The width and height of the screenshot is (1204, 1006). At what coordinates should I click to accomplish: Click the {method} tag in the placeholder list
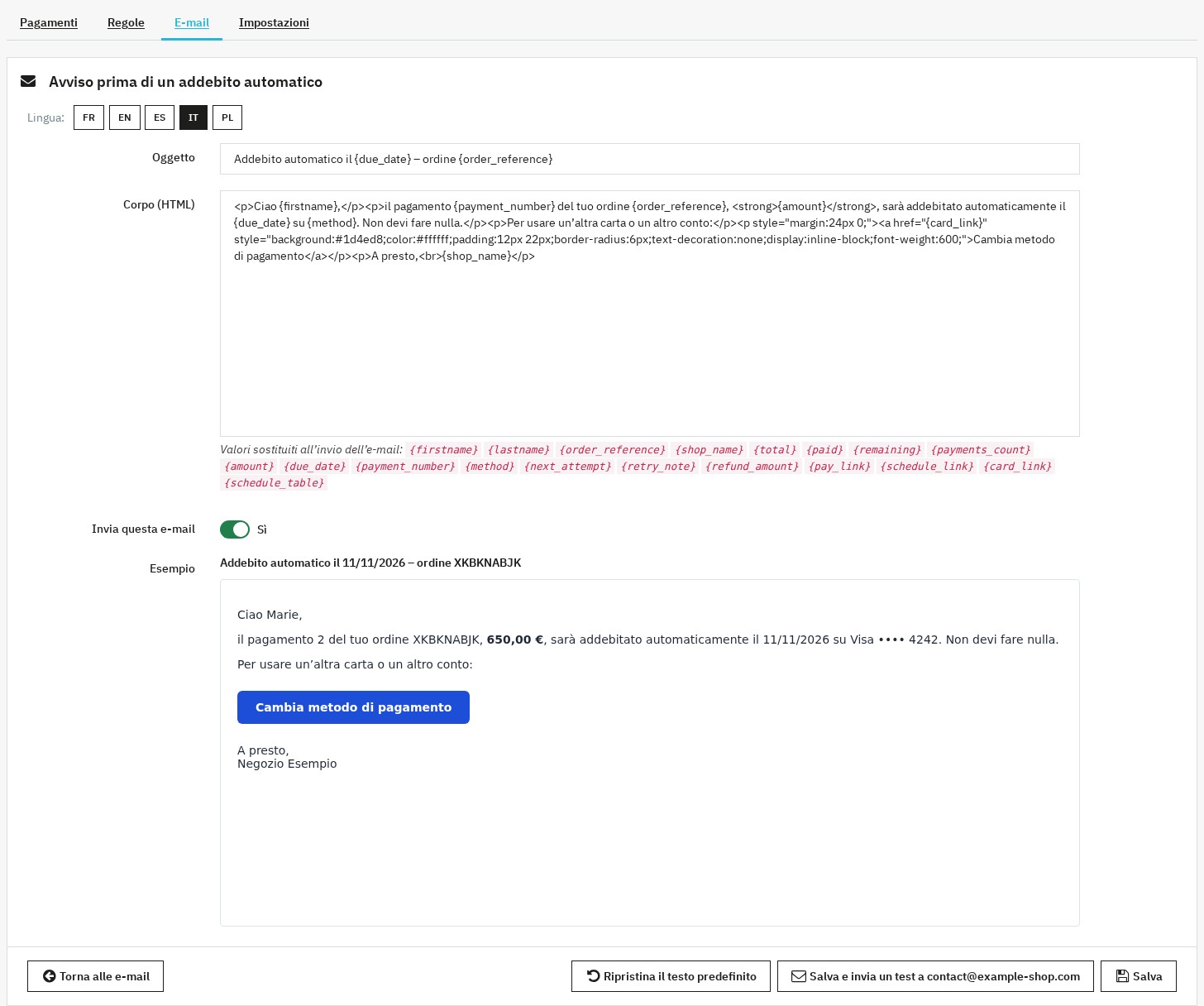coord(490,467)
